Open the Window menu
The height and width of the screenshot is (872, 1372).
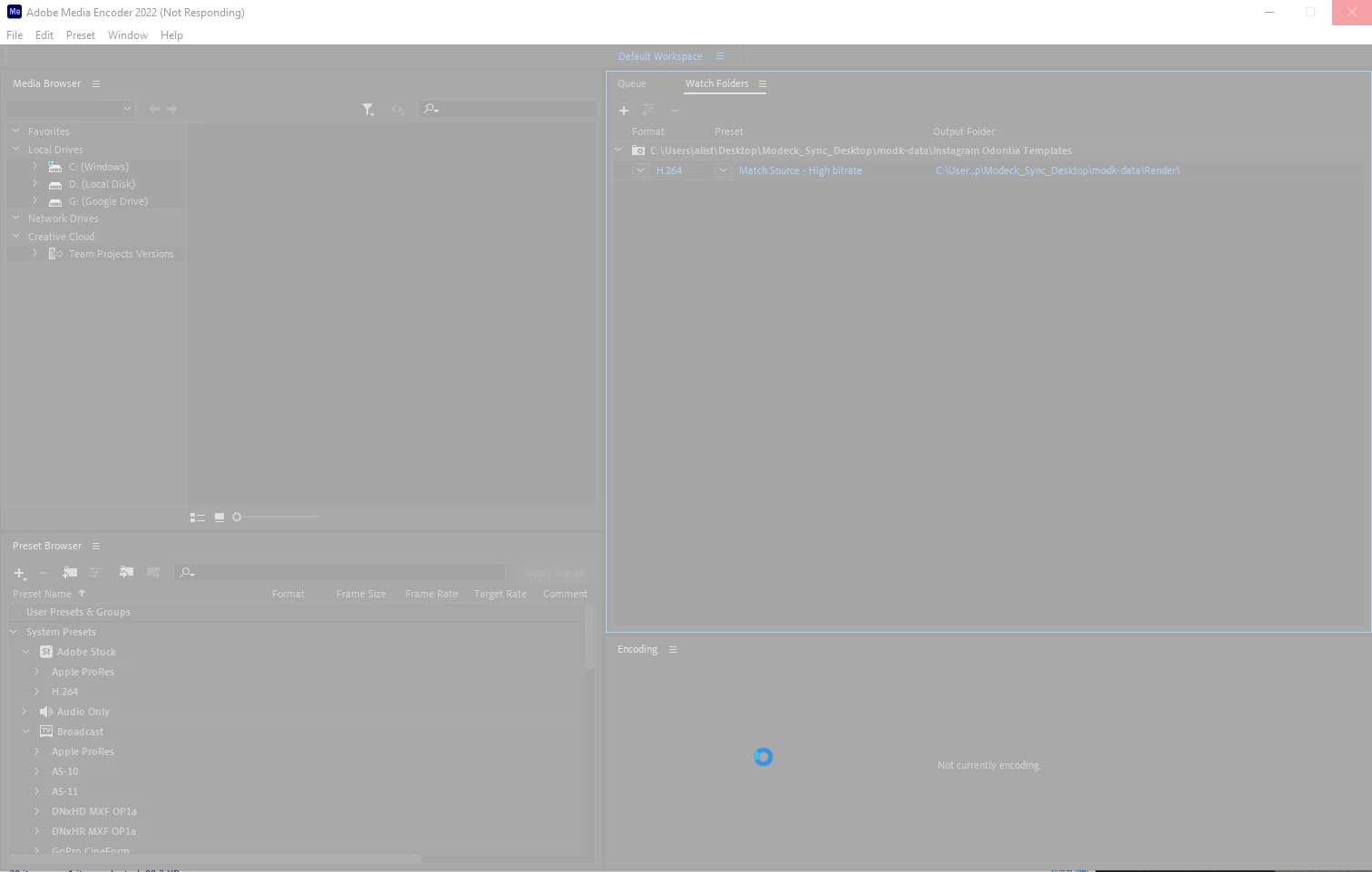pos(128,35)
